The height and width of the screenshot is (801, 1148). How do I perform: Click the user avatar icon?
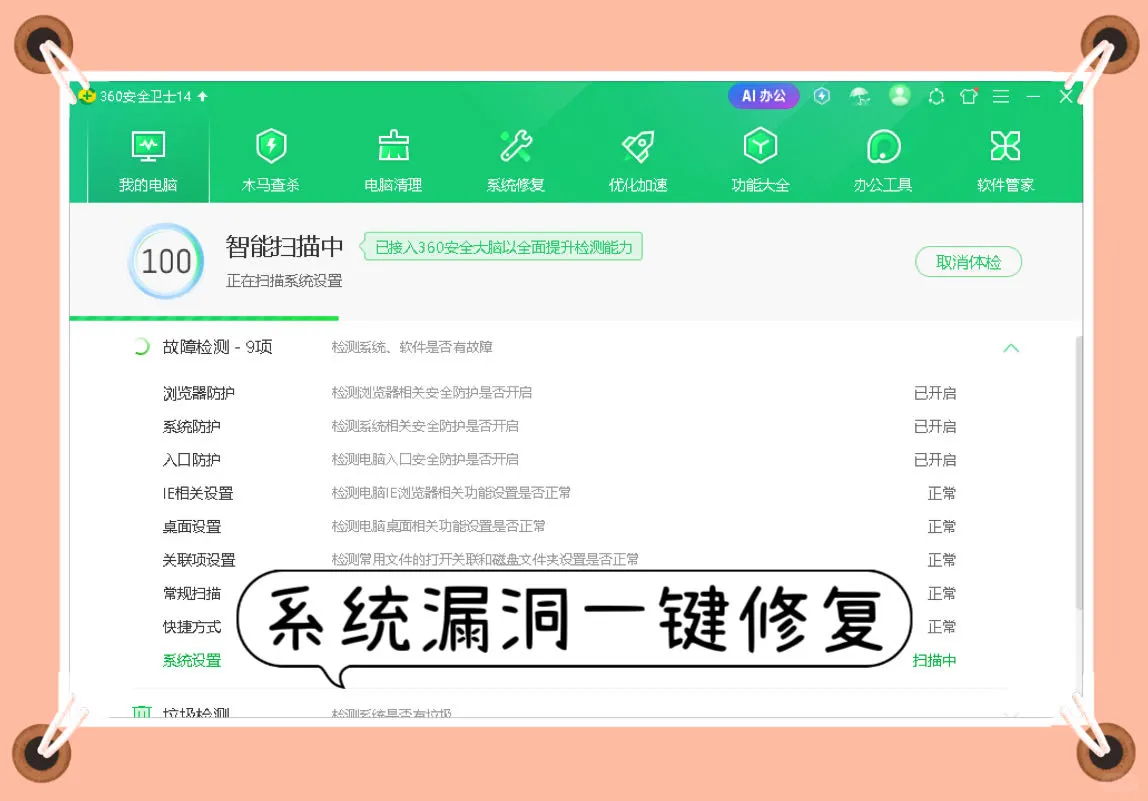899,96
